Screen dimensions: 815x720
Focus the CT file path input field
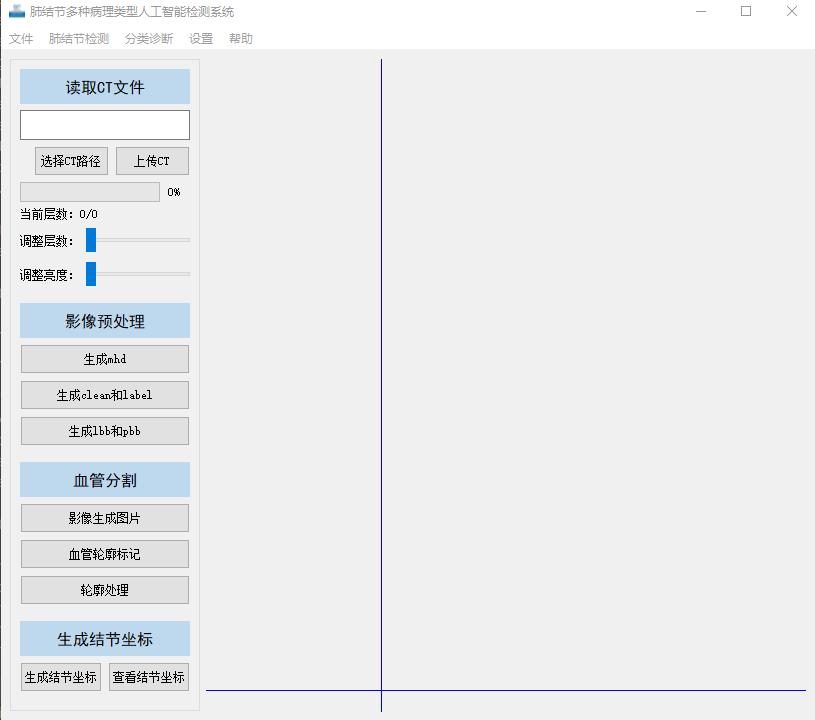pyautogui.click(x=105, y=125)
